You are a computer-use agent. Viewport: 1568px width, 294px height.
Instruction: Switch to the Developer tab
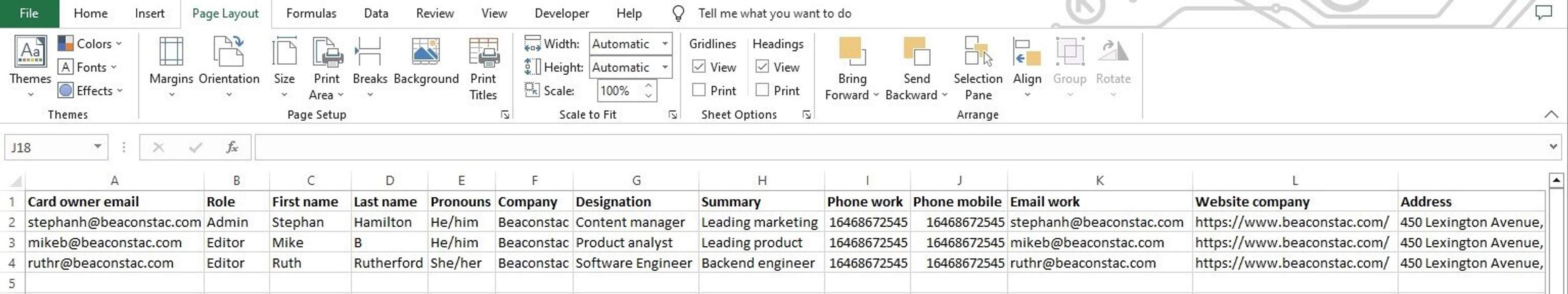pos(562,13)
